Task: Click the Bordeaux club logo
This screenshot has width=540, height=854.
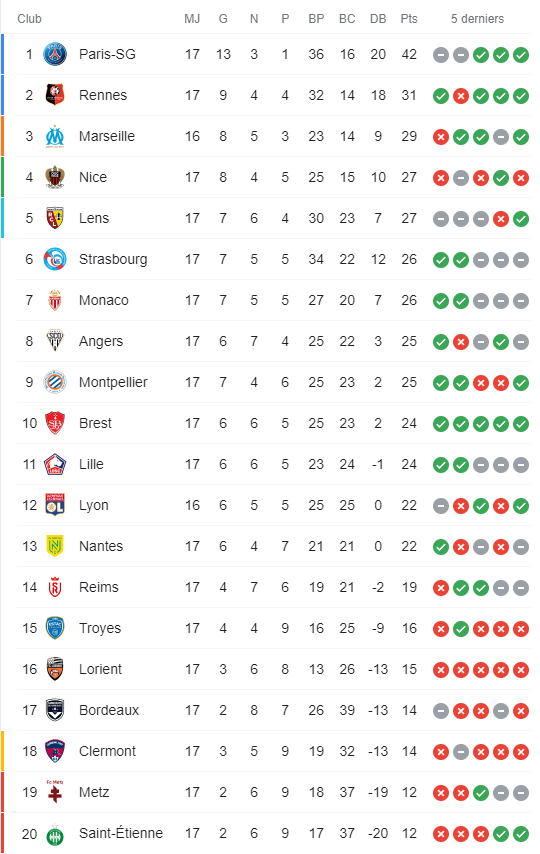Action: pos(54,710)
